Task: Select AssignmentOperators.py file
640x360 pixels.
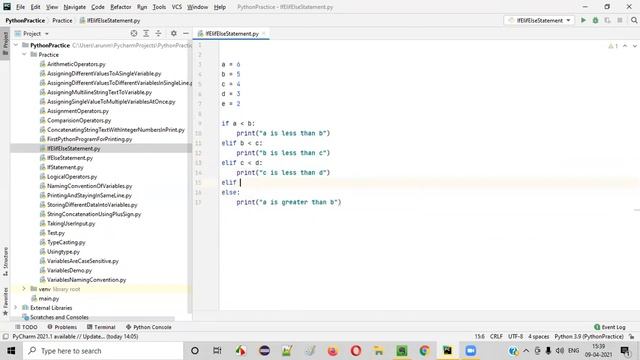Action: [78, 111]
